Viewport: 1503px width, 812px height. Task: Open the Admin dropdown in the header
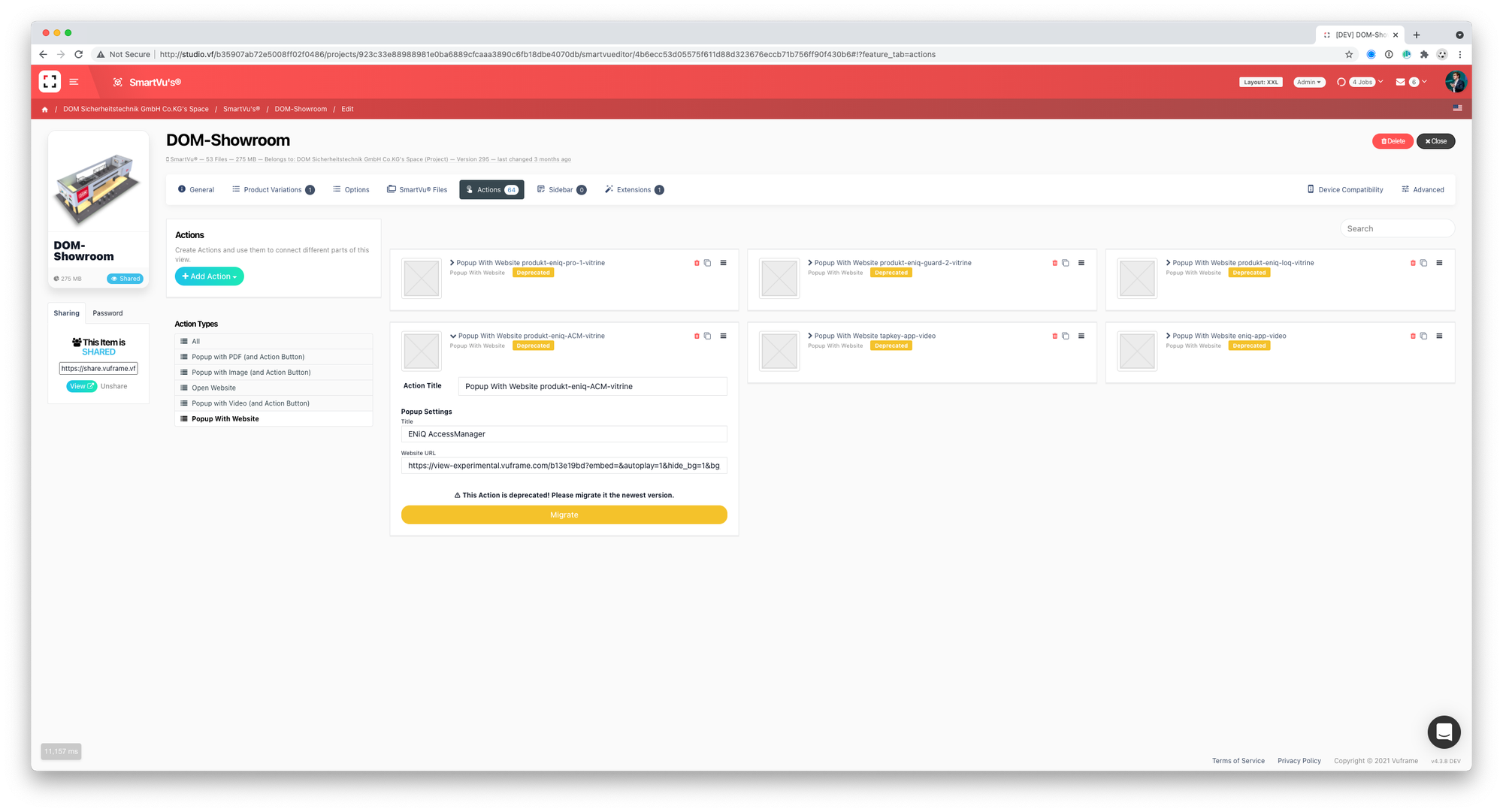coord(1308,82)
